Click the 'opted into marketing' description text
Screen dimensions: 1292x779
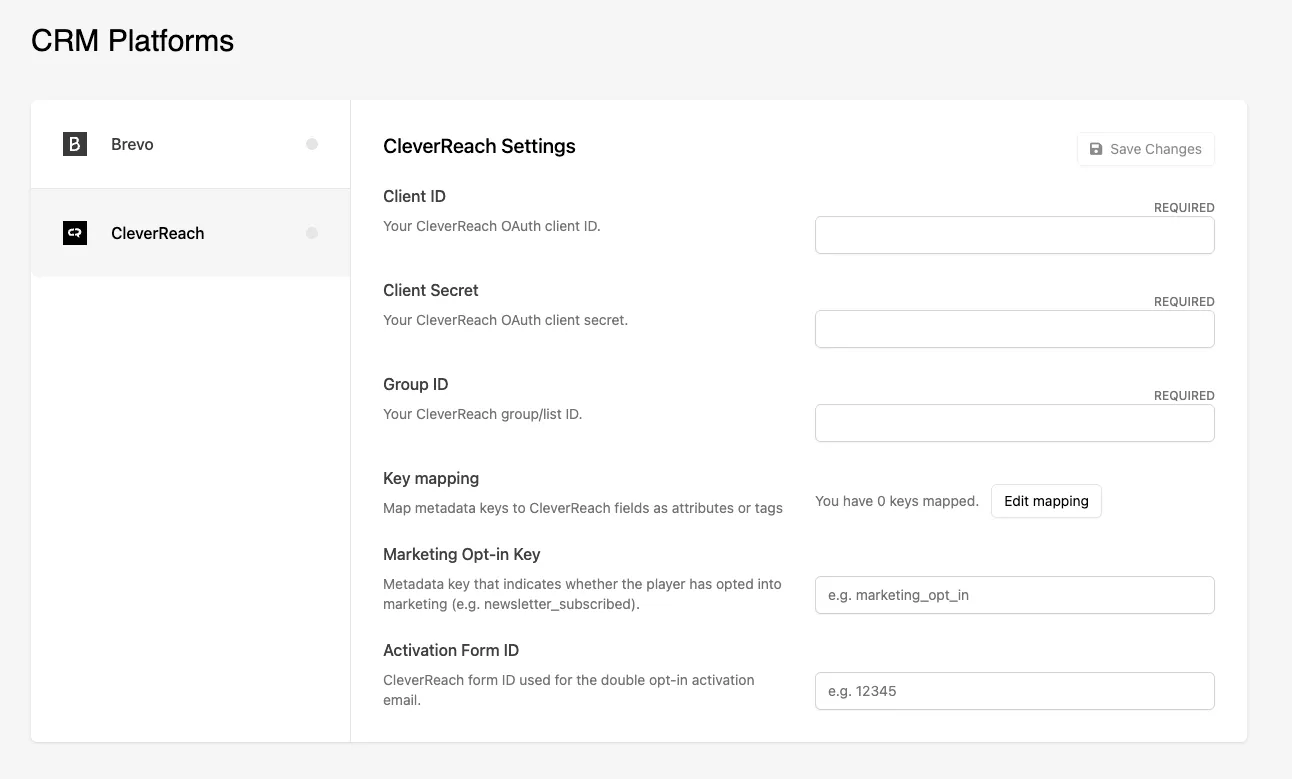point(583,594)
